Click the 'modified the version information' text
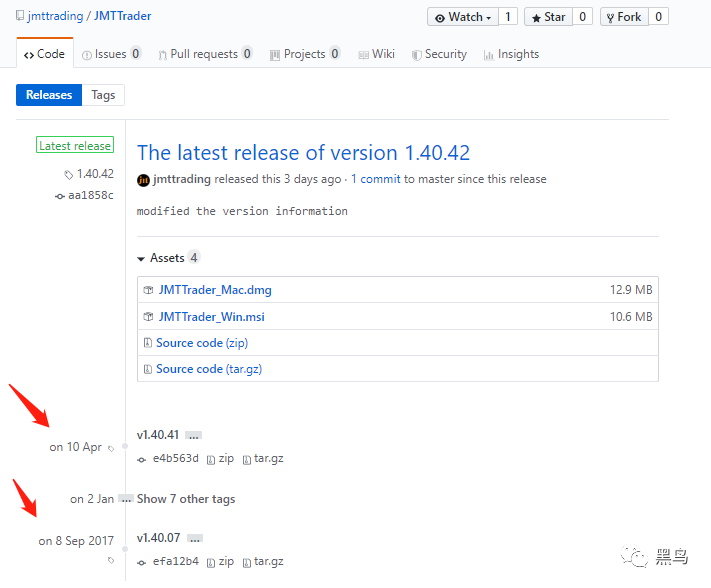 (x=242, y=211)
